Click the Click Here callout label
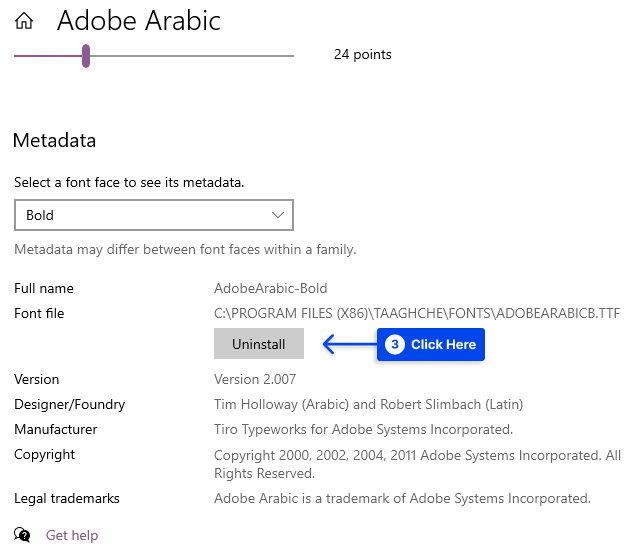The width and height of the screenshot is (625, 550). (443, 344)
